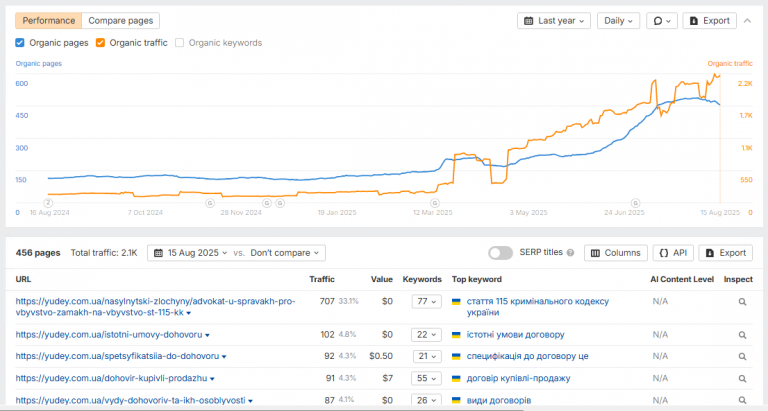Click the Ukraine flag beside 'істотні умови договору'
Screen dimensions: 768x411
(x=456, y=335)
